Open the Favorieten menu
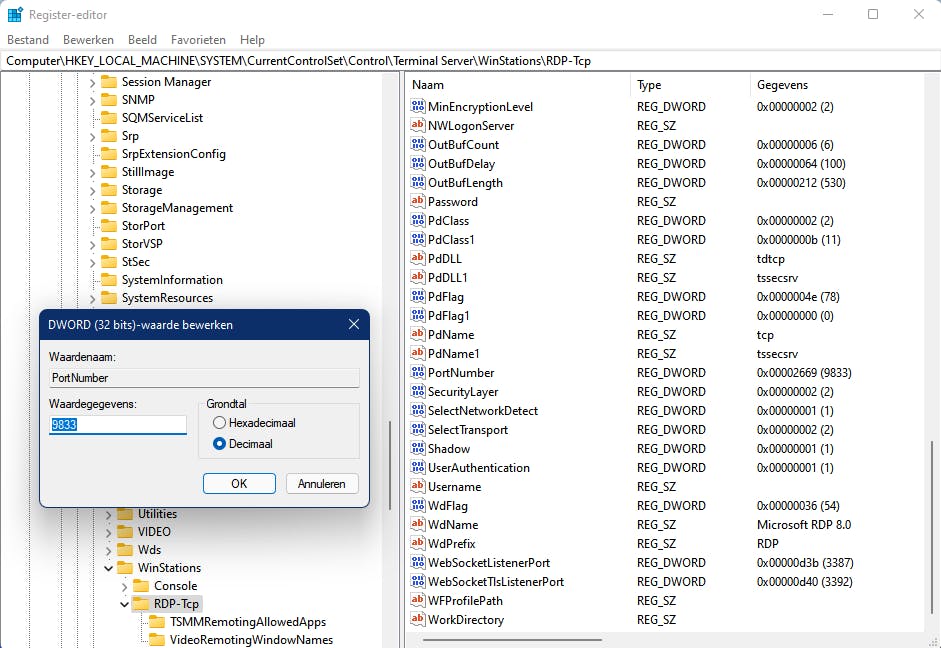This screenshot has height=648, width=941. coord(198,40)
